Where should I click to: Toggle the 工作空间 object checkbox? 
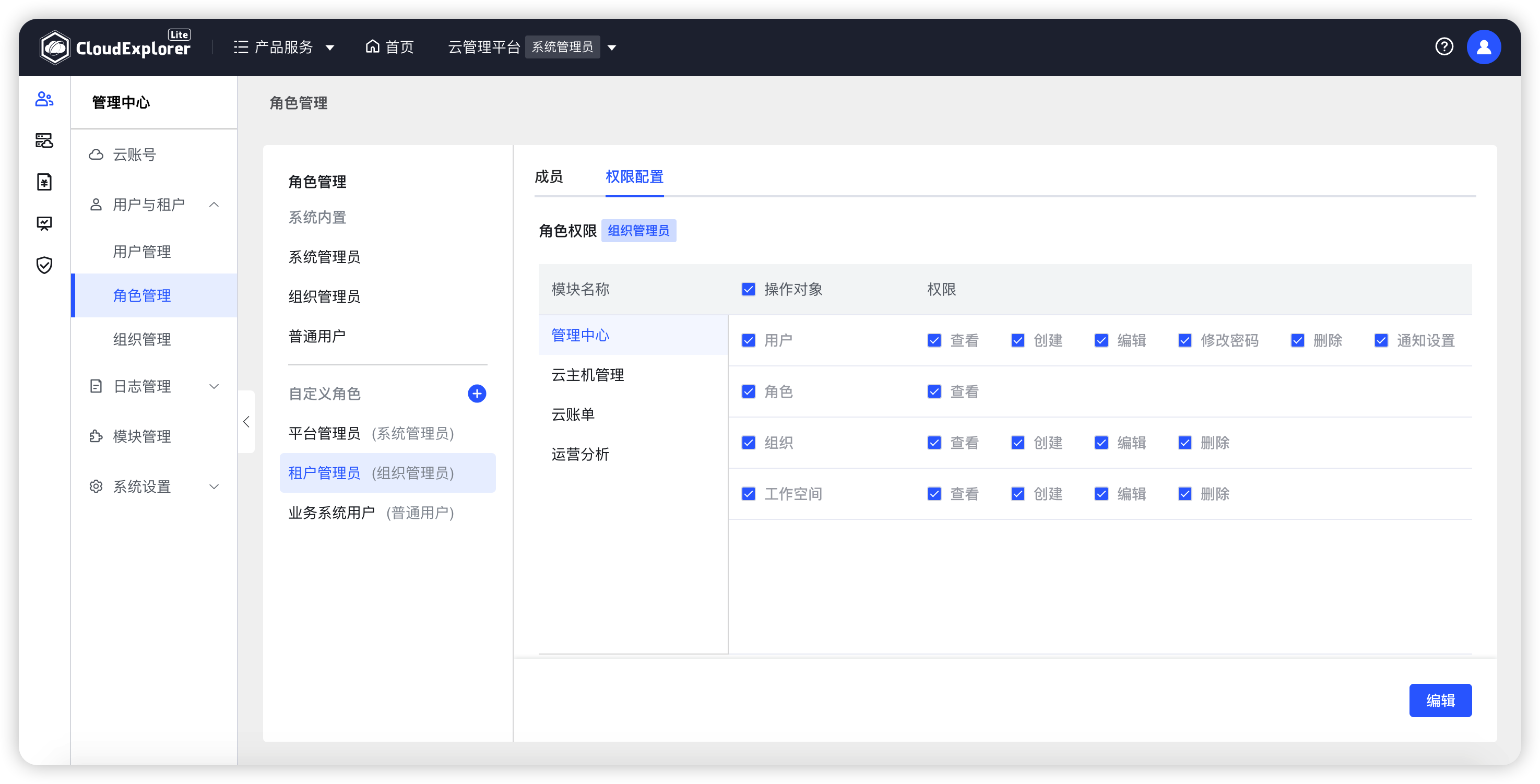pos(749,494)
